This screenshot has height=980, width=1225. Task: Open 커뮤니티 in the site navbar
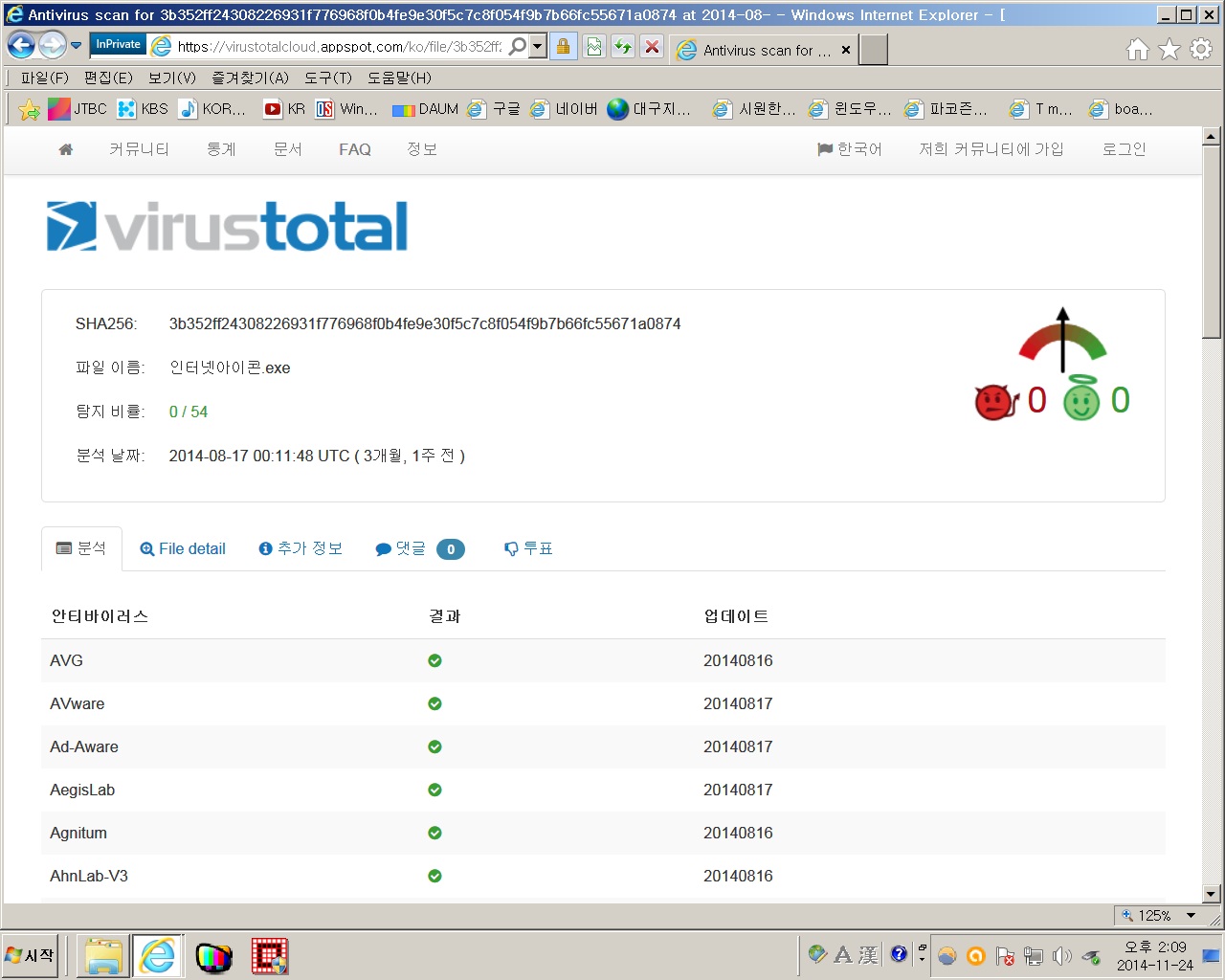tap(139, 149)
